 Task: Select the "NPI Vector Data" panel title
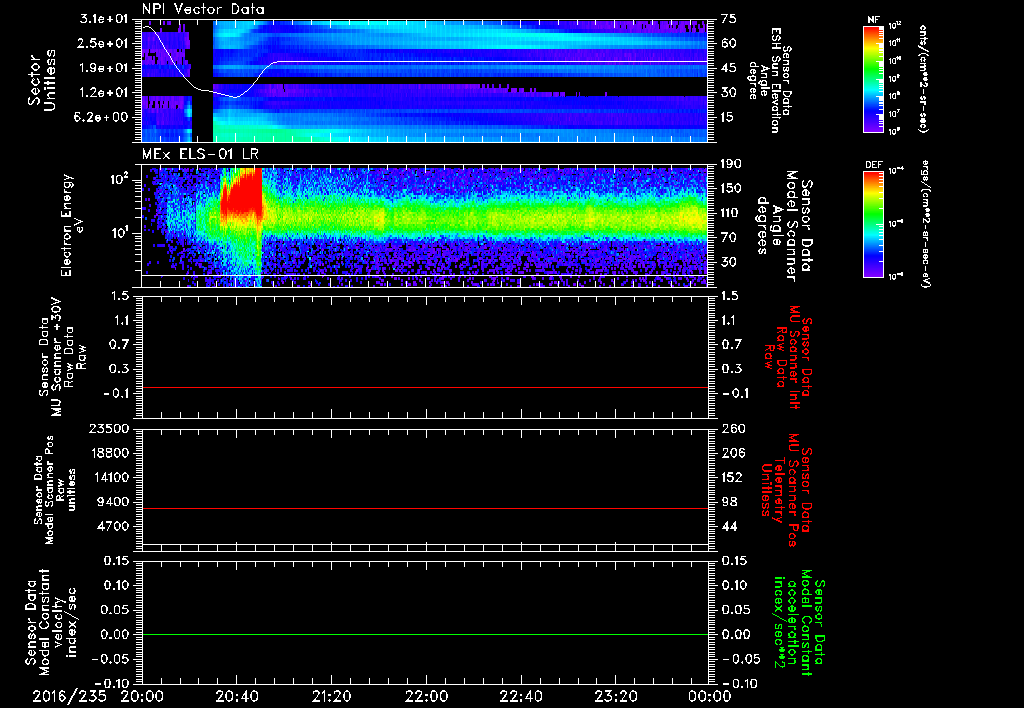(203, 9)
